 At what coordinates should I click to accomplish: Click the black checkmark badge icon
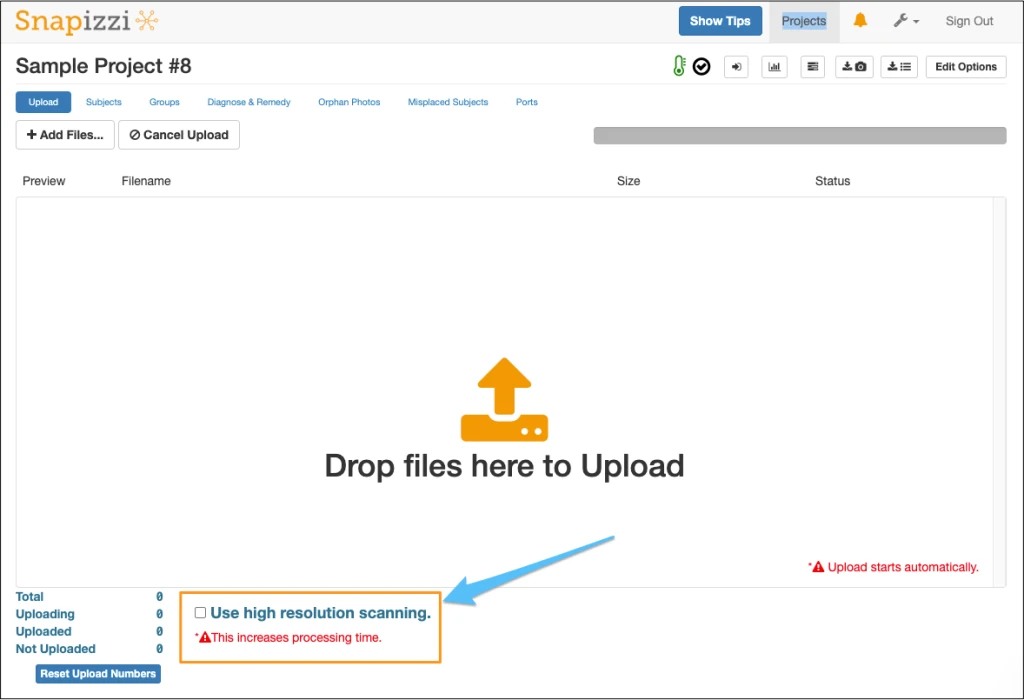(701, 66)
